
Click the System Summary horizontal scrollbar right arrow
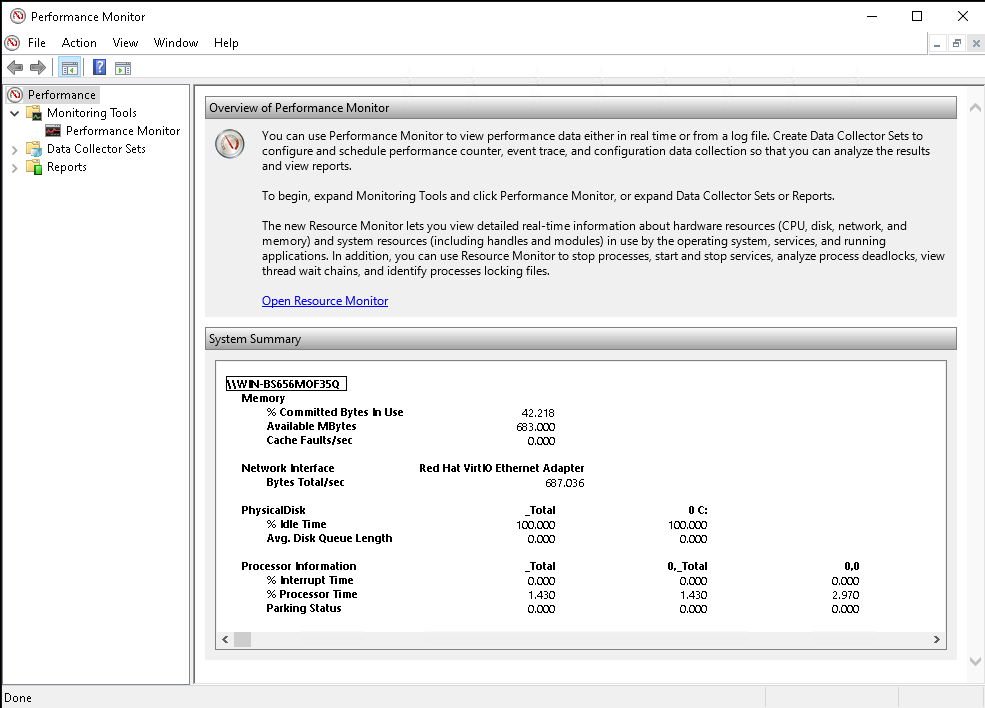coord(937,639)
